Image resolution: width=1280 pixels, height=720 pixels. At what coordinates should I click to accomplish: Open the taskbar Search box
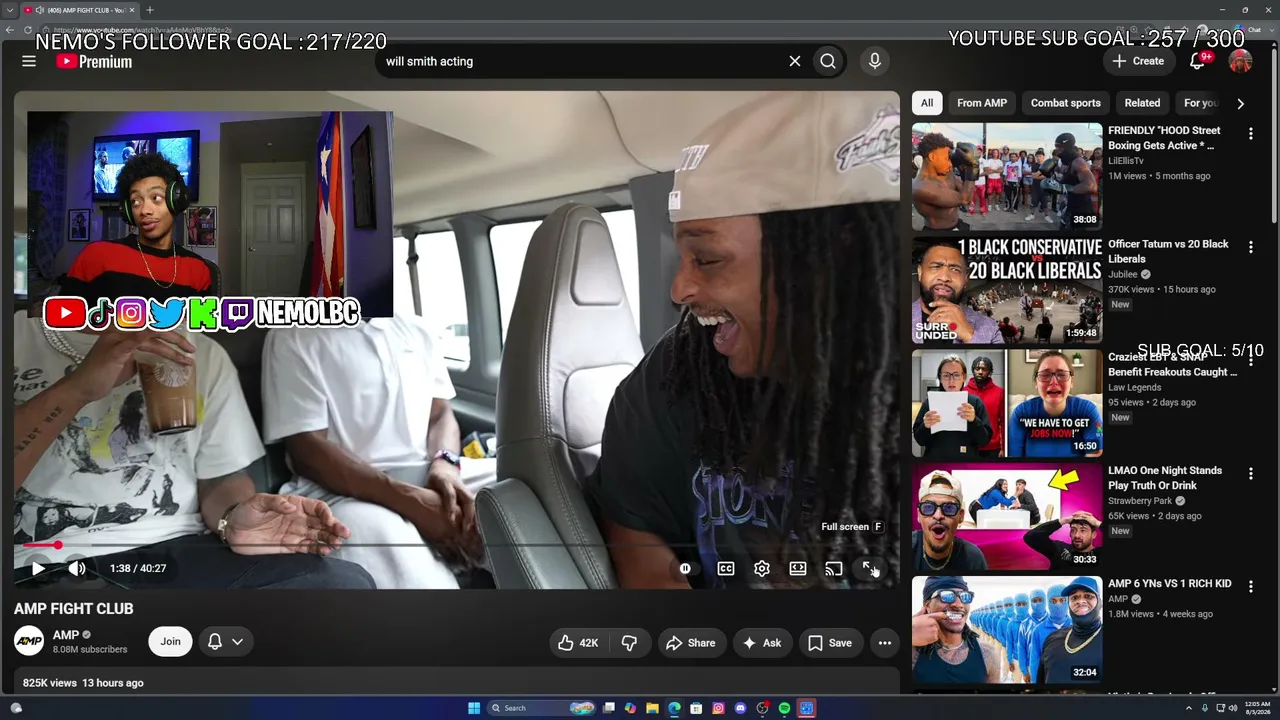[541, 708]
